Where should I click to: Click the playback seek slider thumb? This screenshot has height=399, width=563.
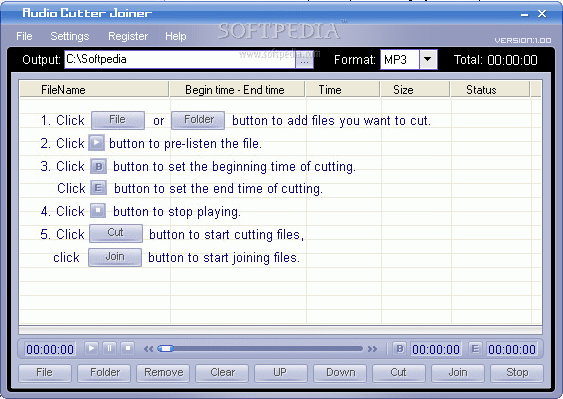[x=165, y=349]
